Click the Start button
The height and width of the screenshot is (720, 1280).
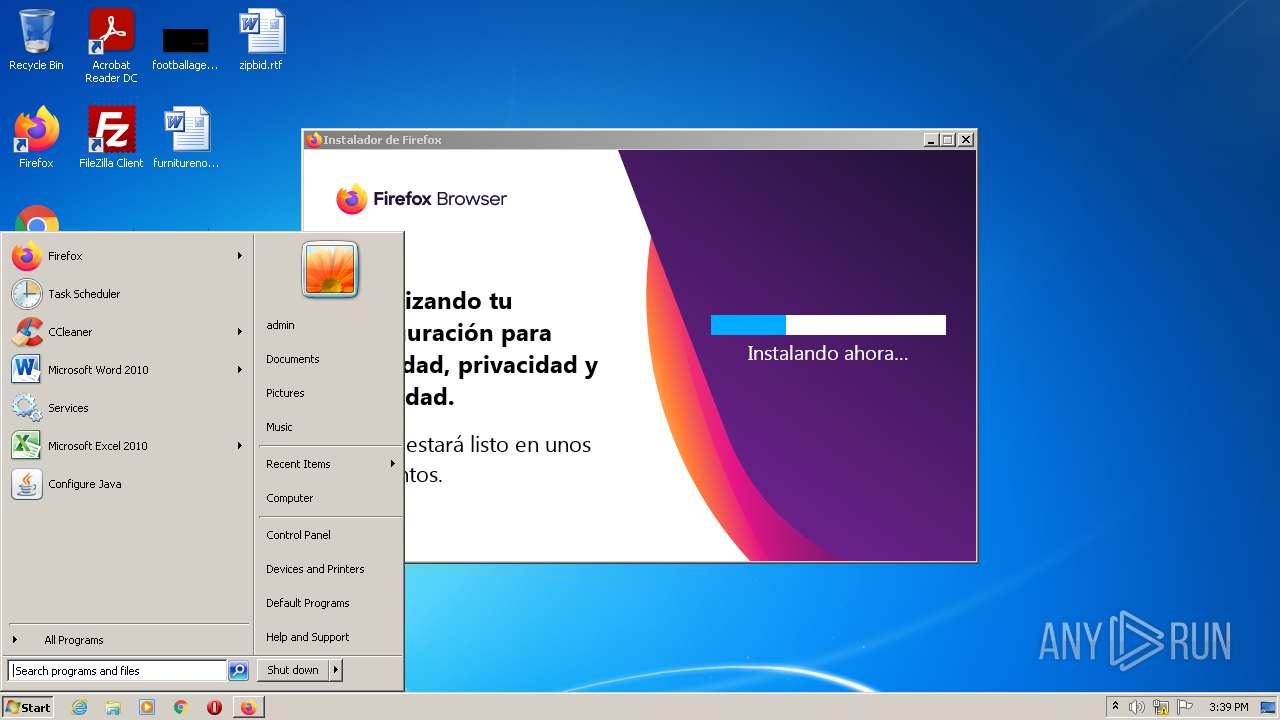(x=28, y=707)
